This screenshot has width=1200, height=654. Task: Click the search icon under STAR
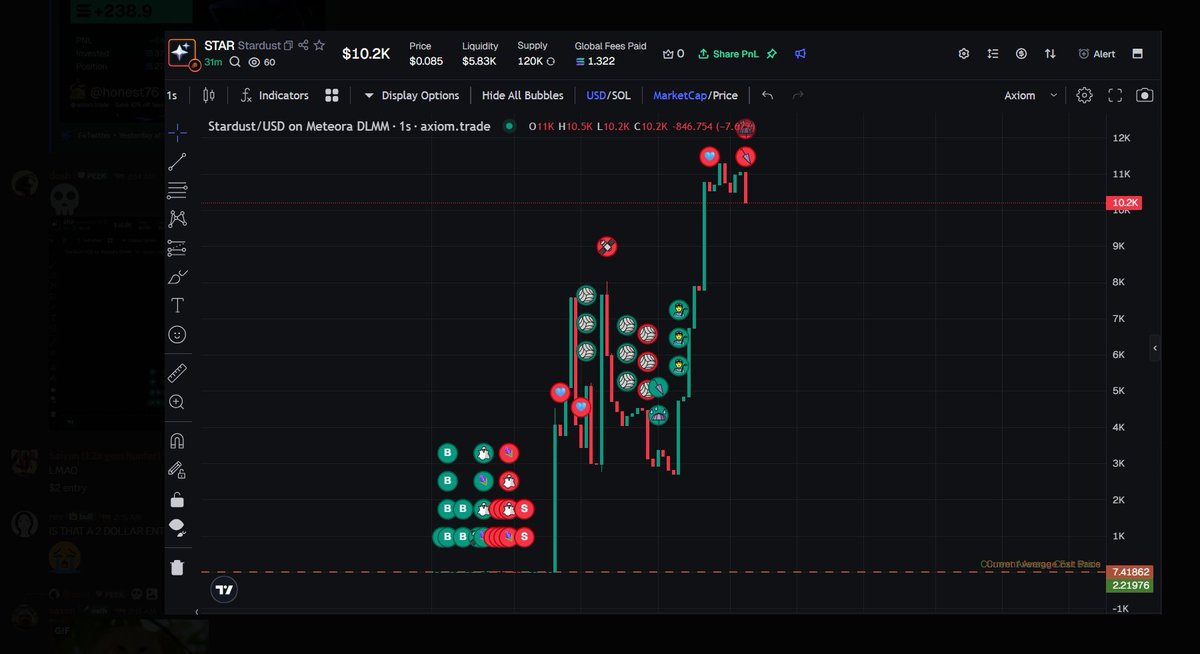pyautogui.click(x=235, y=62)
